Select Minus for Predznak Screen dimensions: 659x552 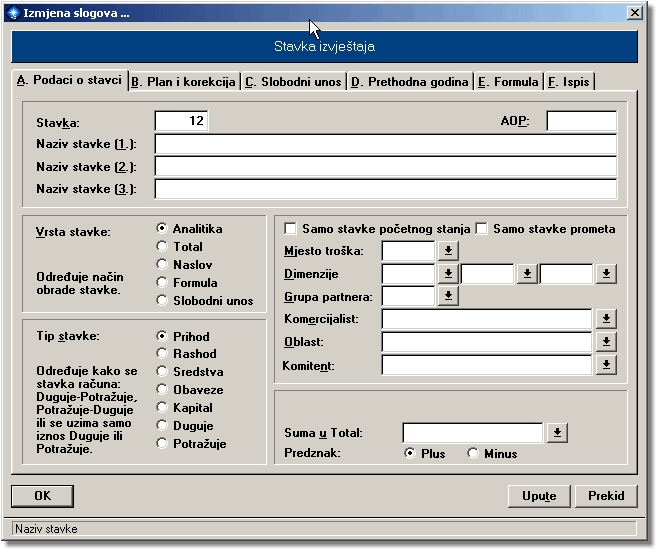pos(474,454)
